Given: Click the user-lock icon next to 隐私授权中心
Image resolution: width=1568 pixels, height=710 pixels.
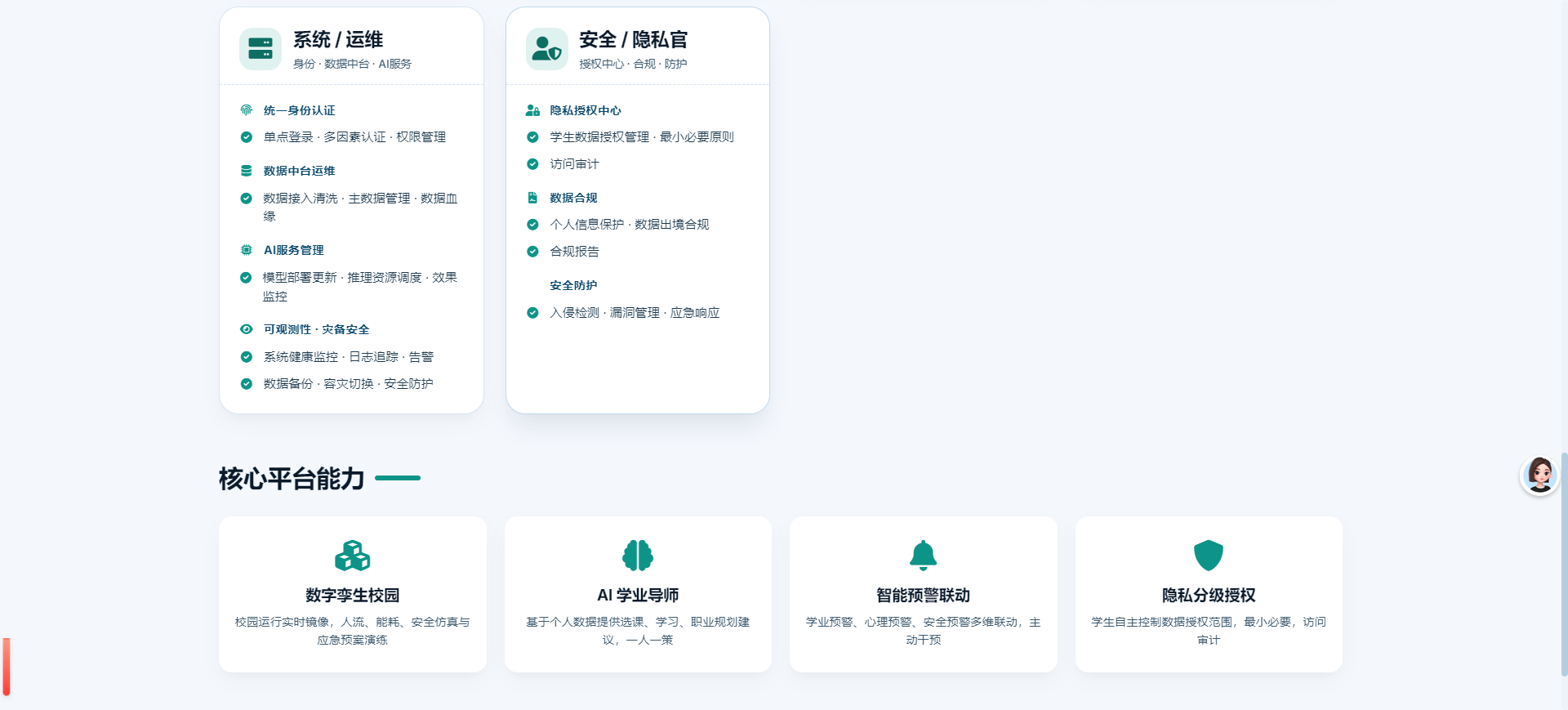Looking at the screenshot, I should click(532, 110).
